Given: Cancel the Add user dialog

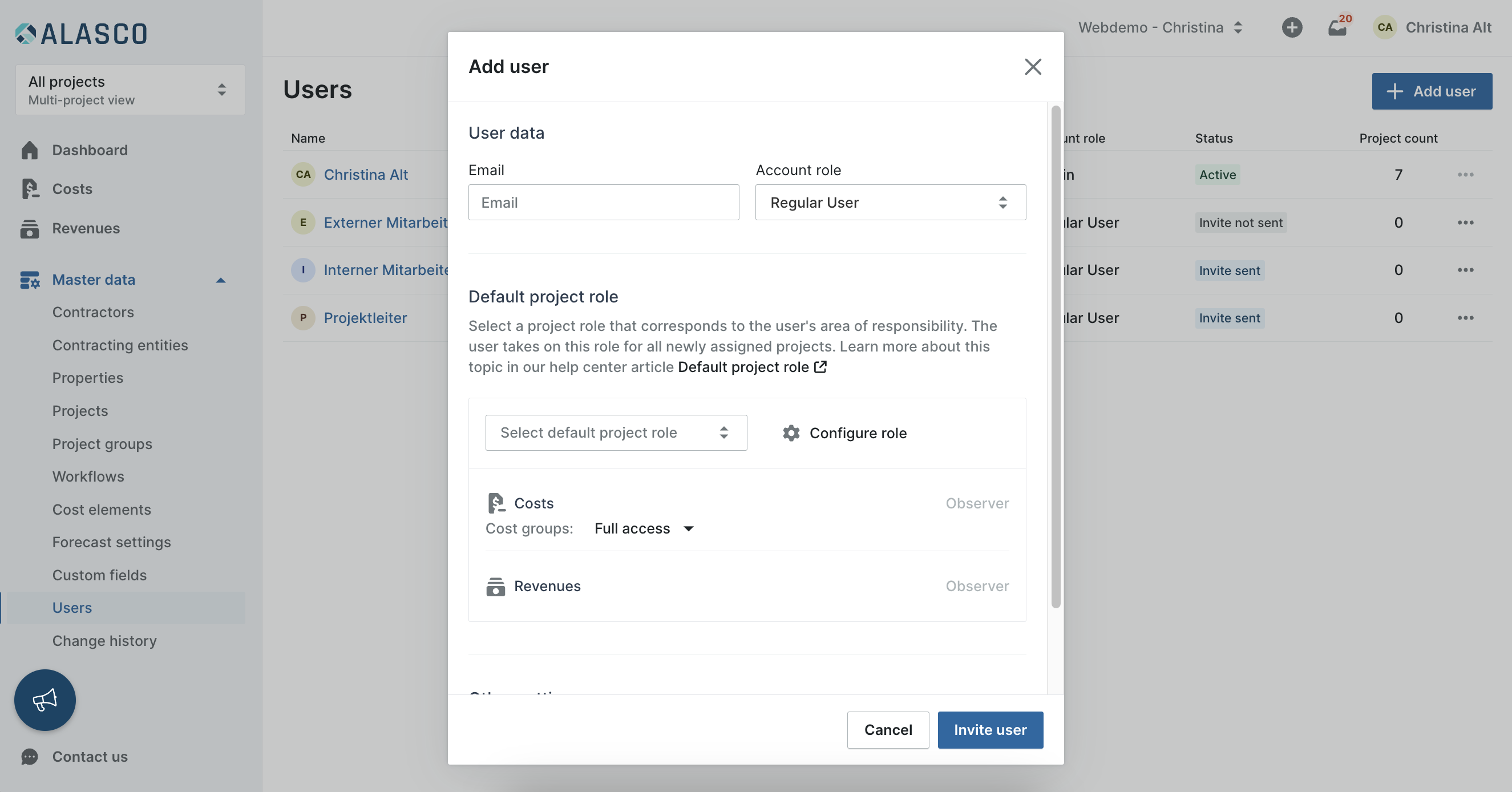Looking at the screenshot, I should coord(887,730).
